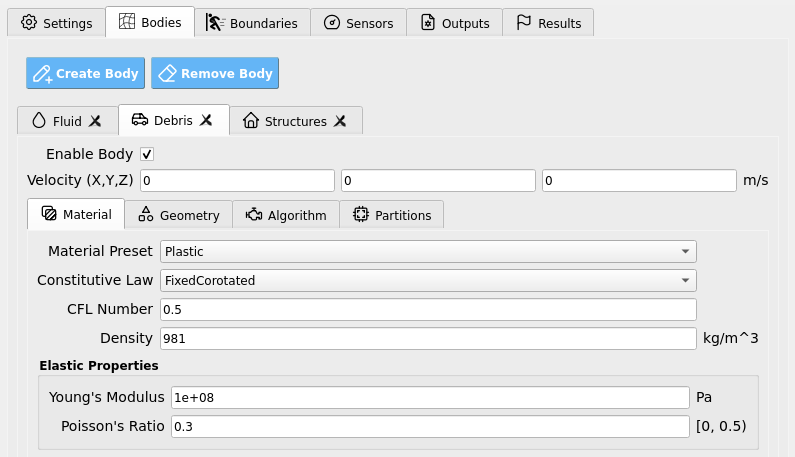Open the Sensors tab
795x457 pixels.
tap(358, 23)
